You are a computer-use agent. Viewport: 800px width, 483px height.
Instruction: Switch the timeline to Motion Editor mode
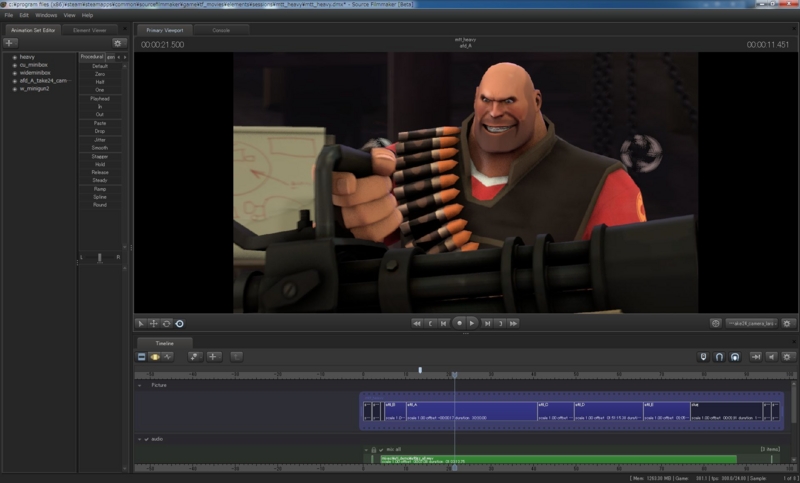click(155, 357)
